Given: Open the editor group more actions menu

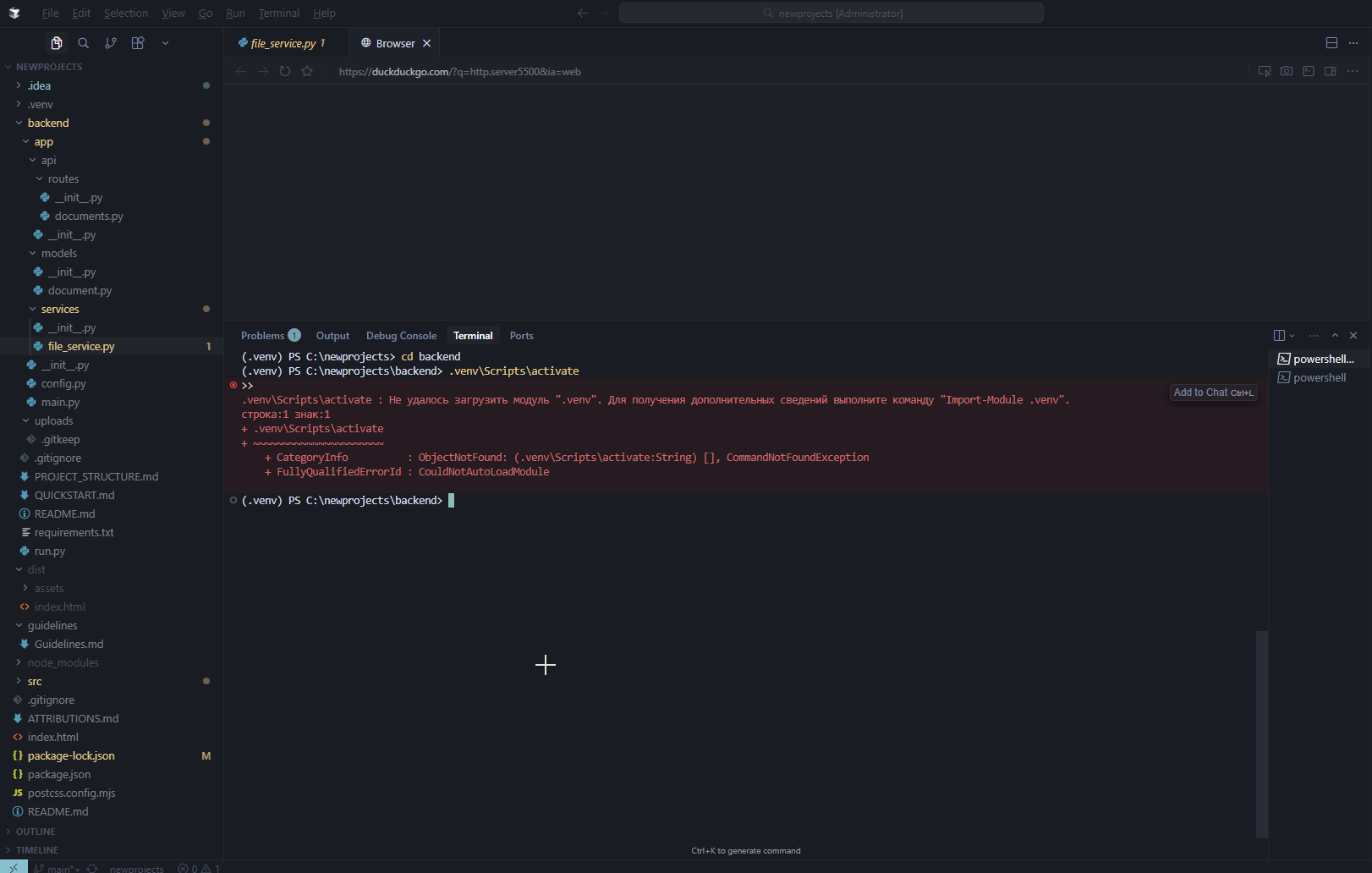Looking at the screenshot, I should 1353,43.
